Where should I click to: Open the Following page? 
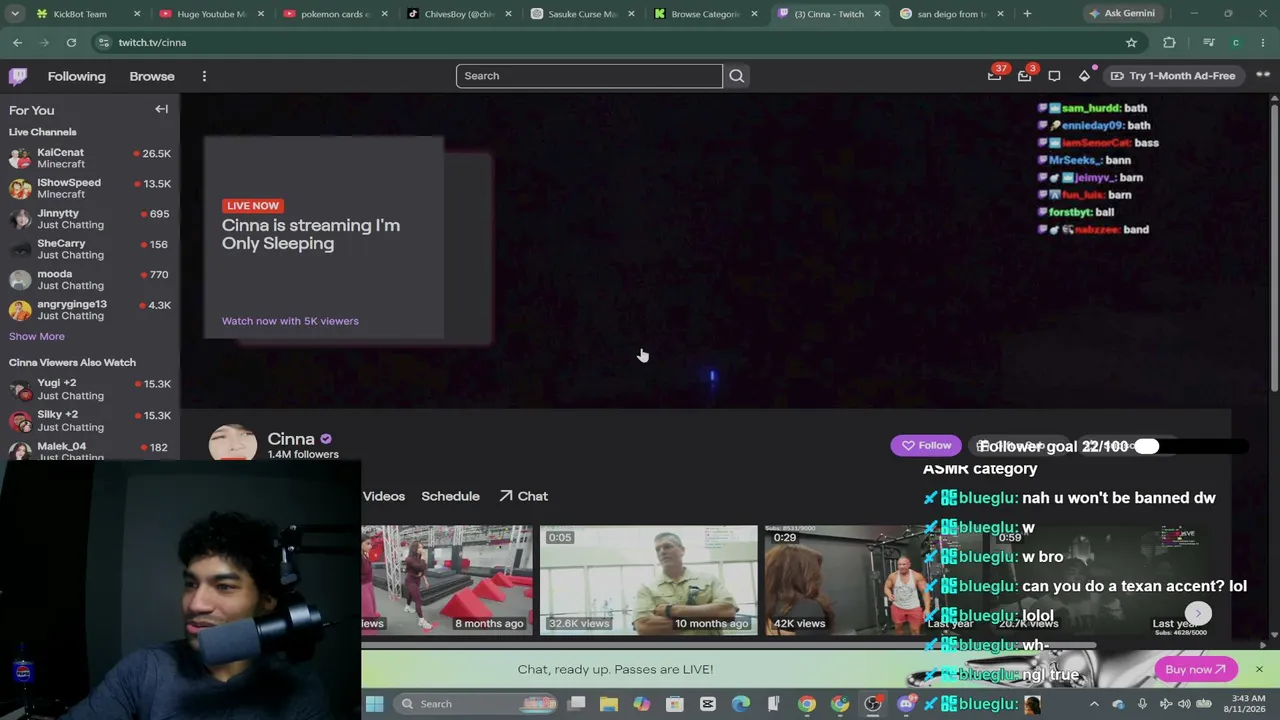pyautogui.click(x=76, y=76)
